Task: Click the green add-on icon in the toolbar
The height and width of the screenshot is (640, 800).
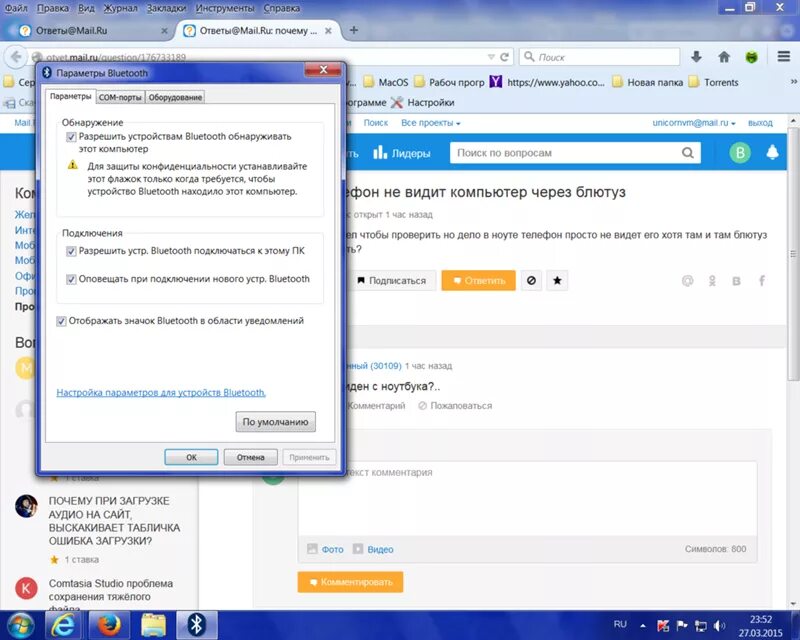Action: coord(752,57)
